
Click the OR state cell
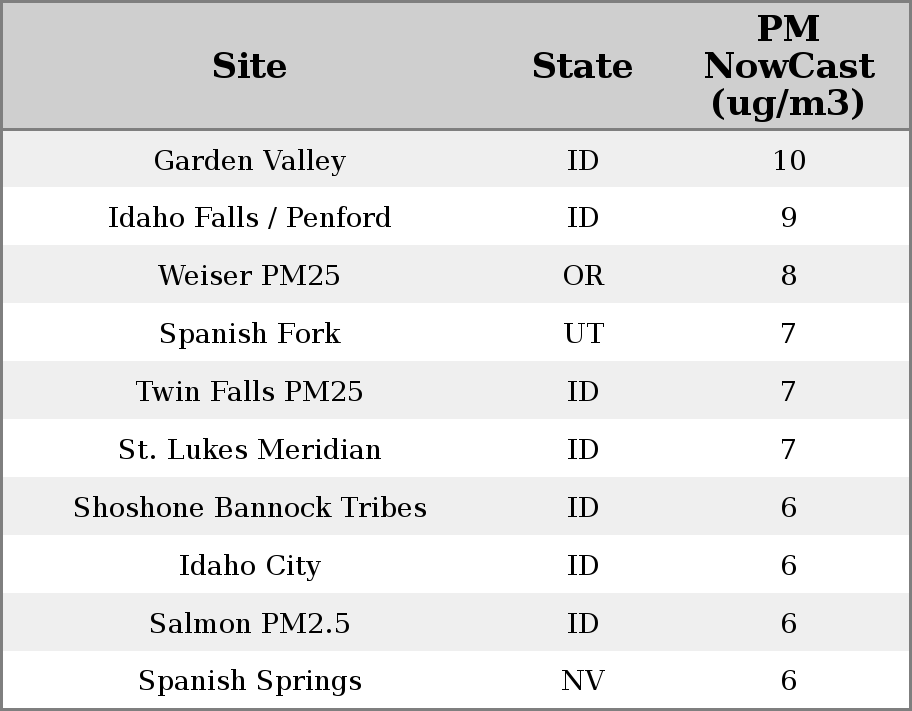pos(583,276)
